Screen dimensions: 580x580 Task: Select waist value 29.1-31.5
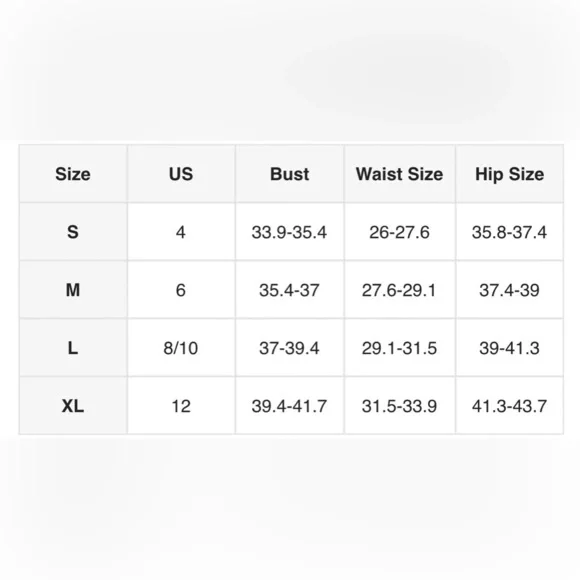(x=399, y=348)
